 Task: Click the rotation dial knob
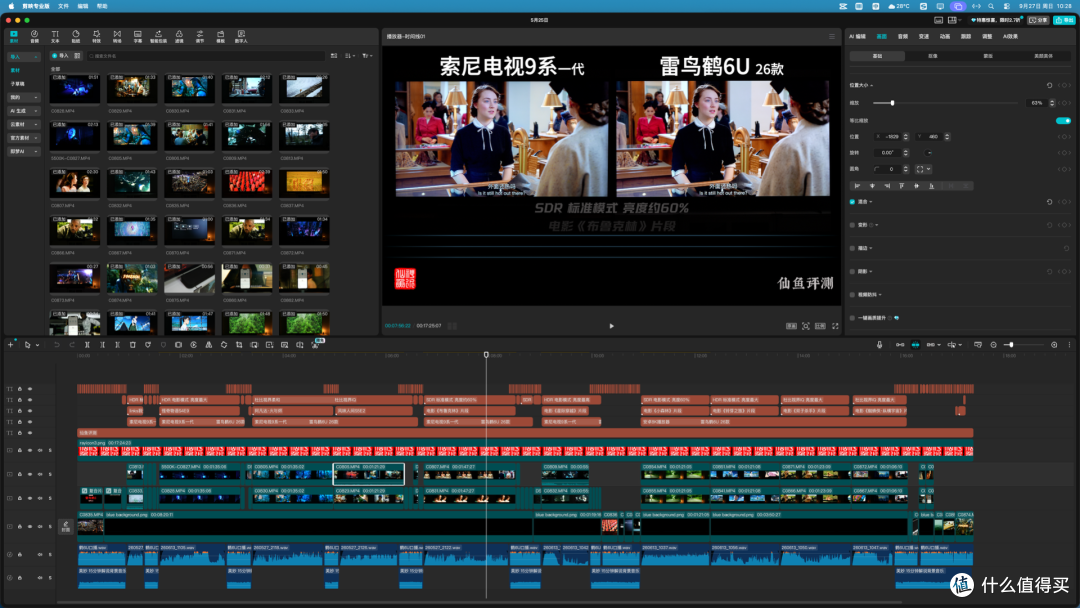pos(928,153)
